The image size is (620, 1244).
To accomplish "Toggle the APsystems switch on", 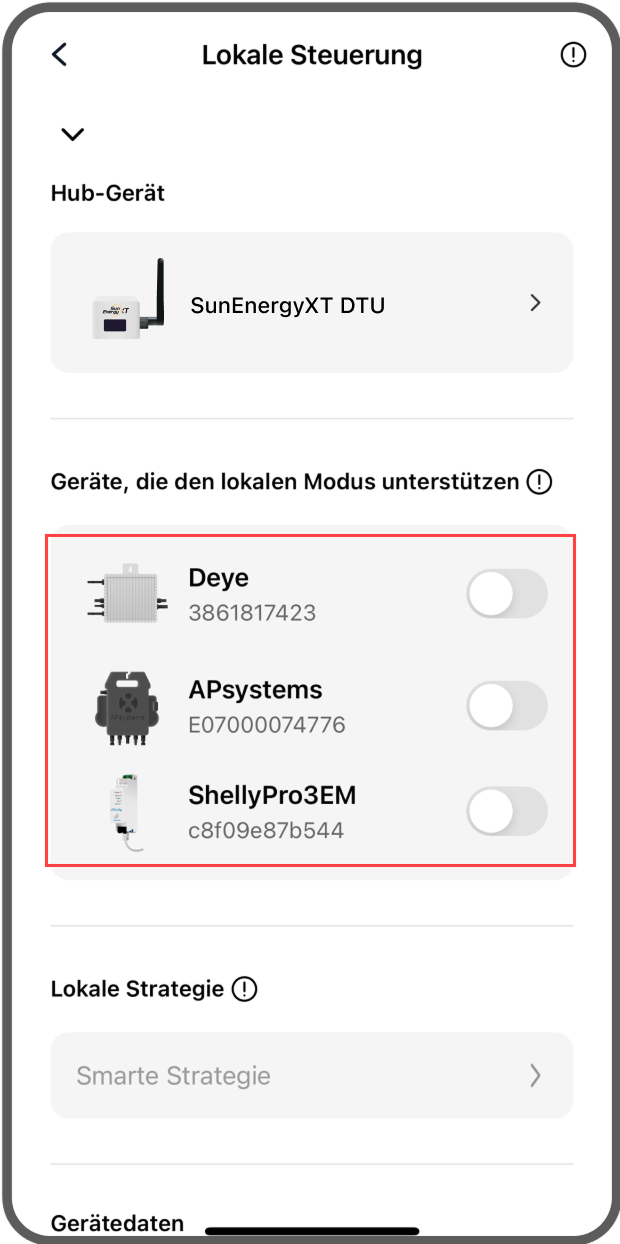I will tap(507, 707).
